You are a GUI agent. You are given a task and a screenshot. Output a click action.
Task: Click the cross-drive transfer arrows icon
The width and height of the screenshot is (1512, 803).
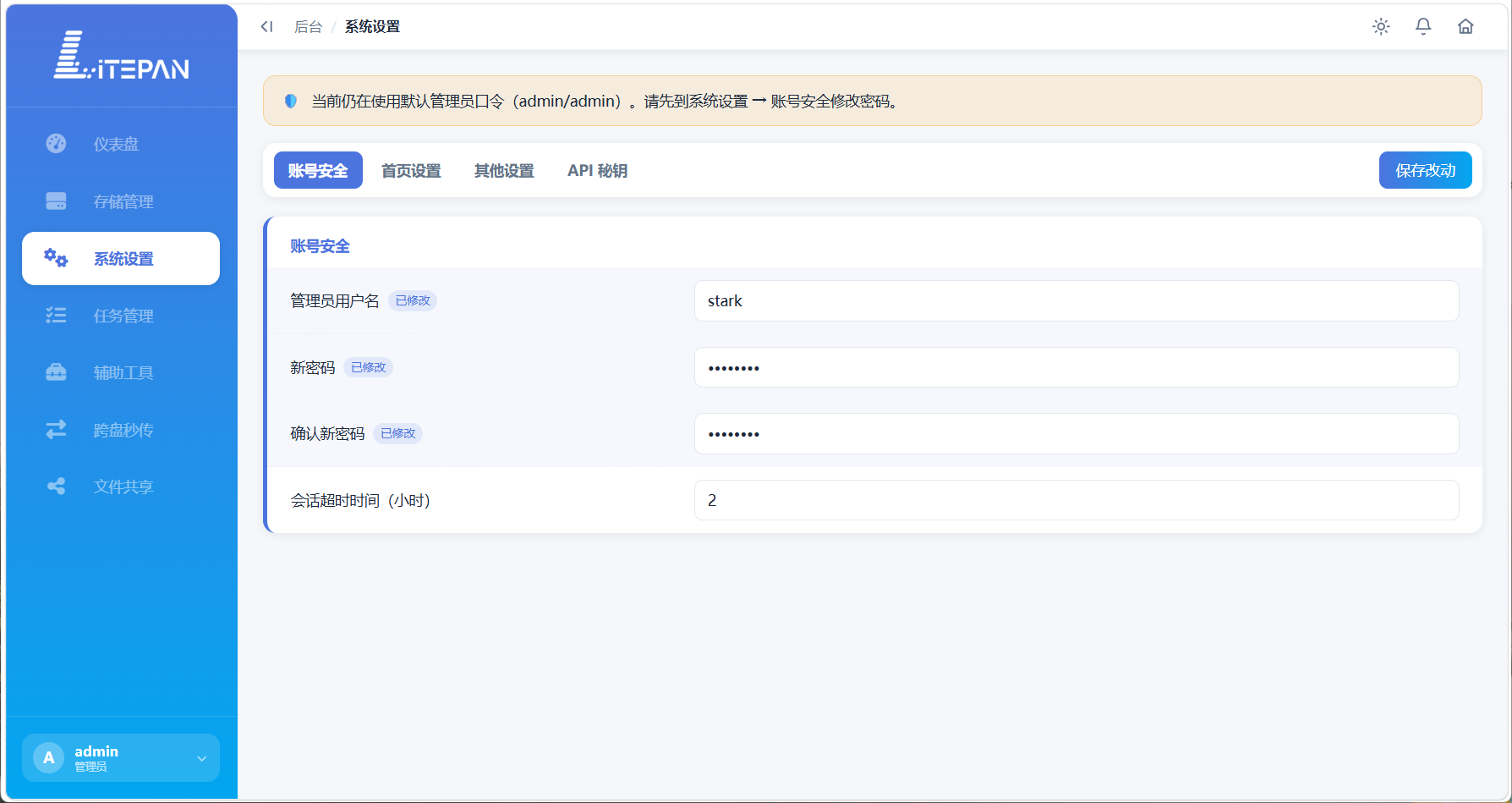[56, 430]
